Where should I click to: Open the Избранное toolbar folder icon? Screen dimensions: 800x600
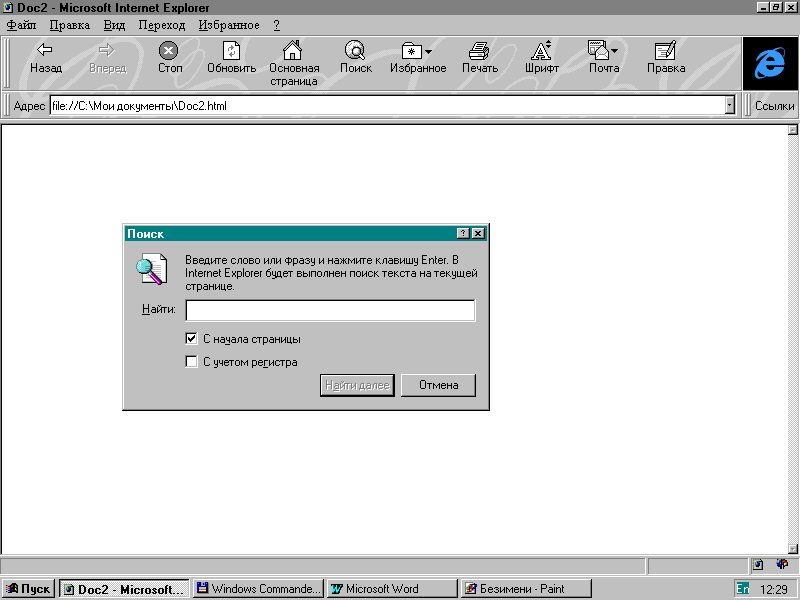coord(411,51)
